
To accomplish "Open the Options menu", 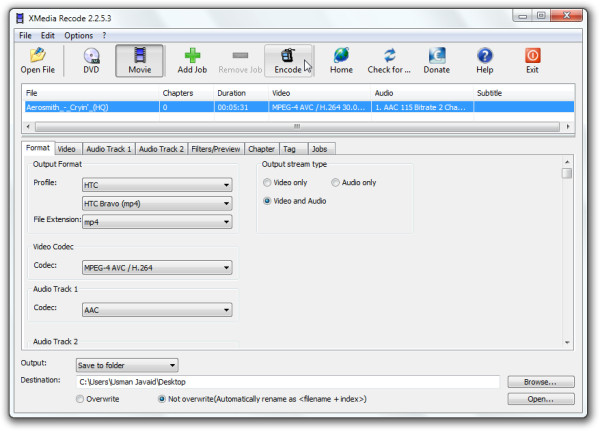I will 78,36.
